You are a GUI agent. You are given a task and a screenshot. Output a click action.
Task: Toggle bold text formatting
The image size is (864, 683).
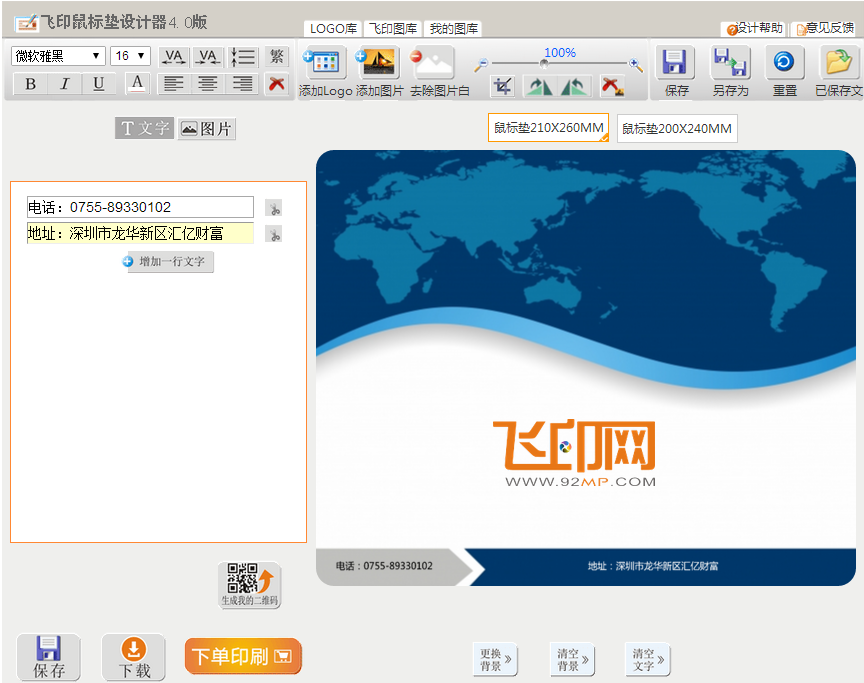[30, 84]
